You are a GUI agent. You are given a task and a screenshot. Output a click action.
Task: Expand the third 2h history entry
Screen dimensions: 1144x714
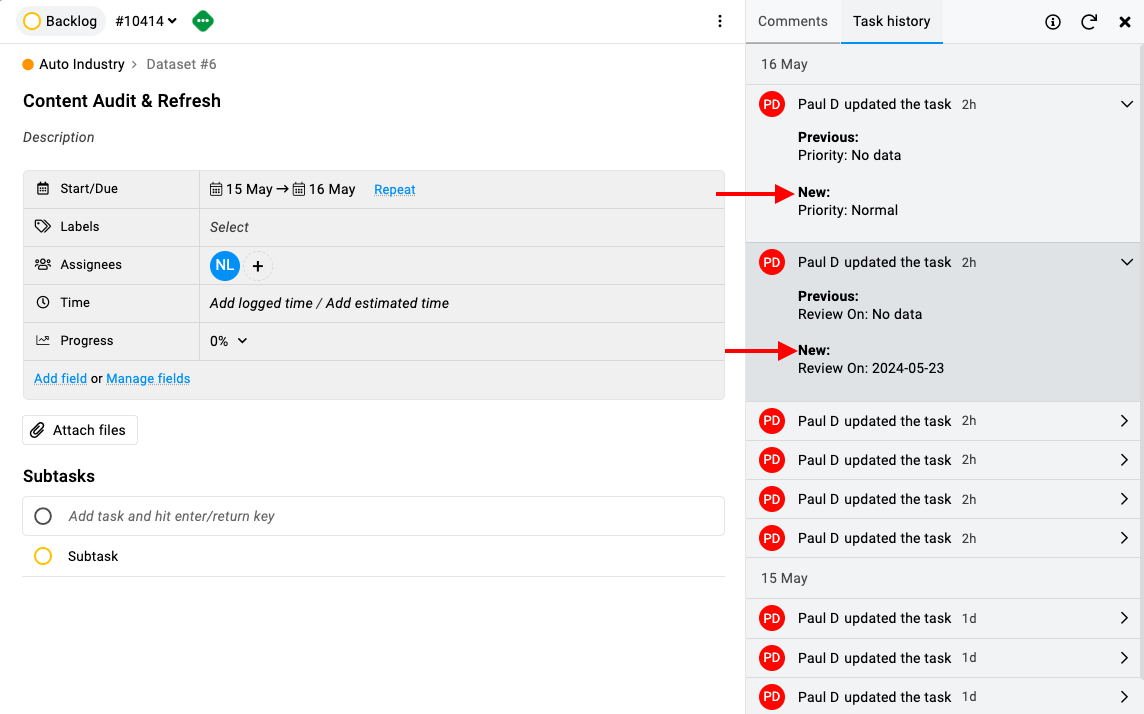pos(1124,421)
